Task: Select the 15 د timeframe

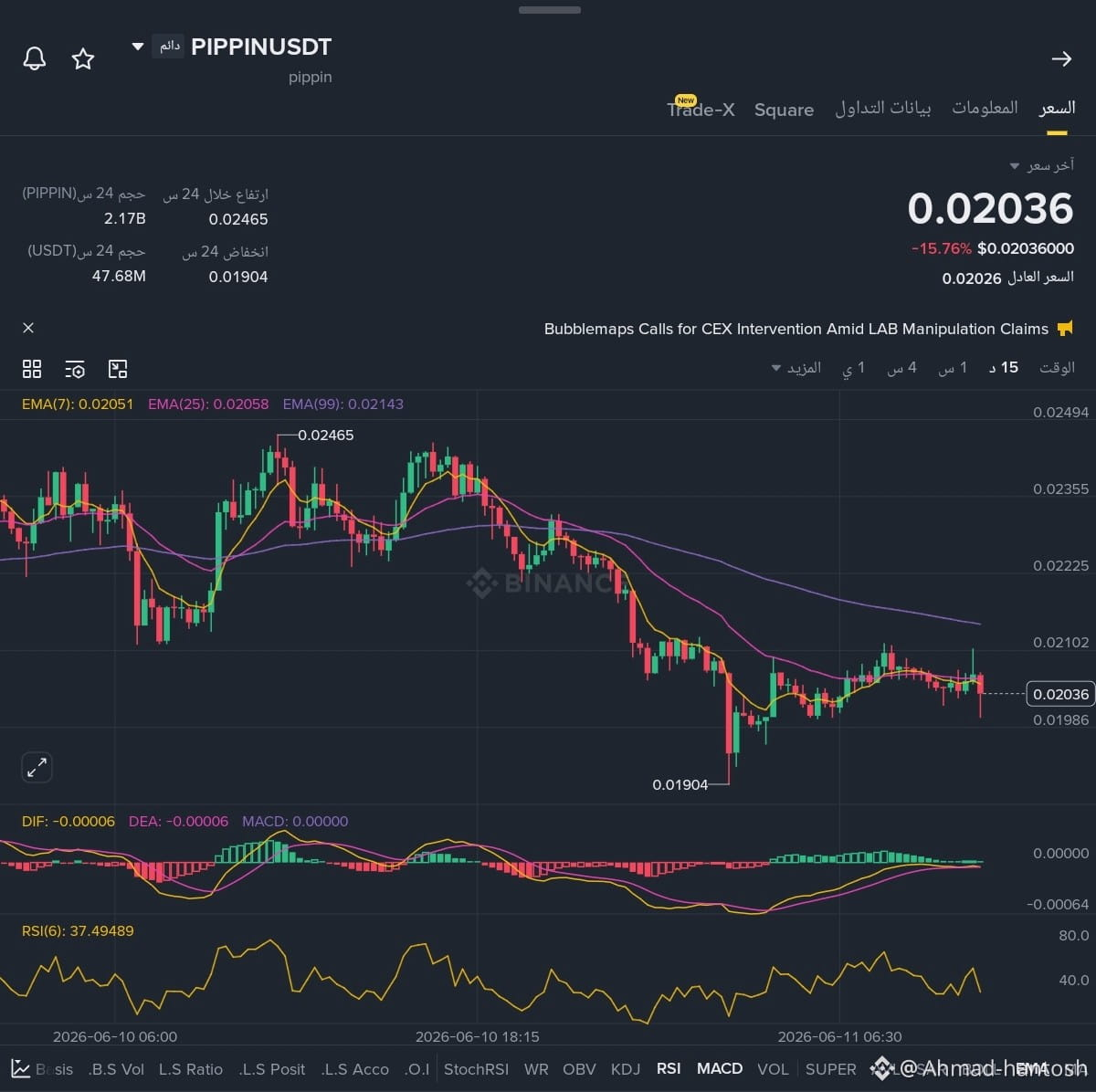Action: point(1004,368)
